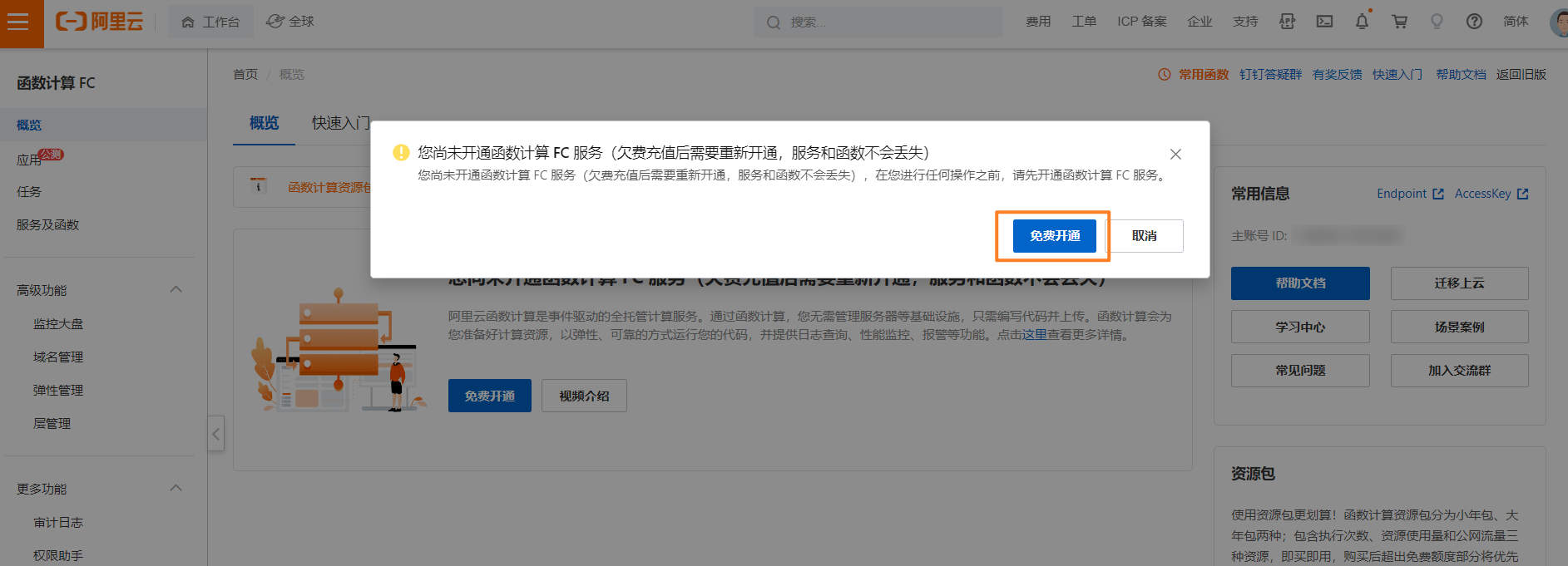The height and width of the screenshot is (566, 1568).
Task: Click the Alibaba Cloud logo
Action: tap(100, 22)
